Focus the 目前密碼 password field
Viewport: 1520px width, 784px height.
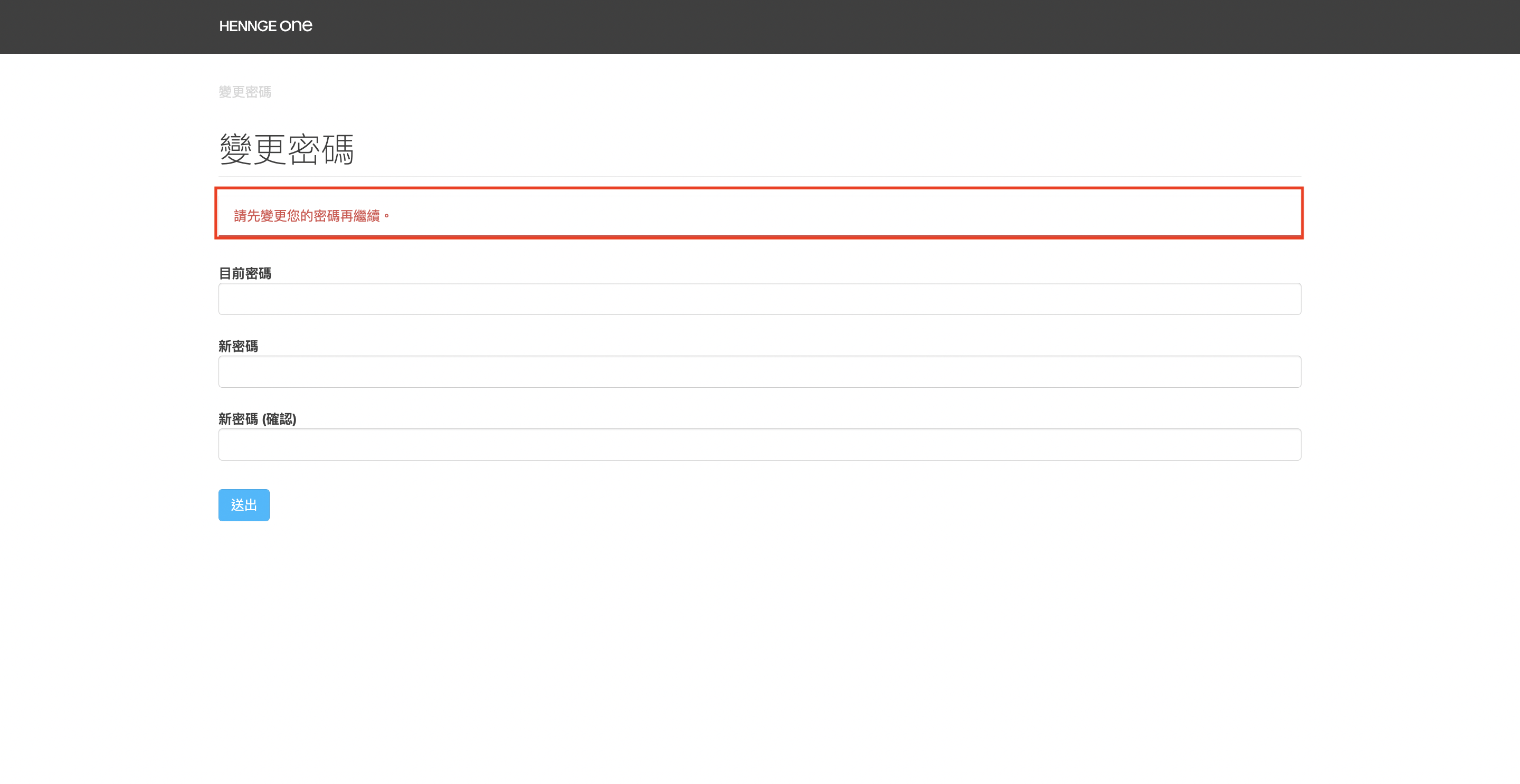(759, 299)
